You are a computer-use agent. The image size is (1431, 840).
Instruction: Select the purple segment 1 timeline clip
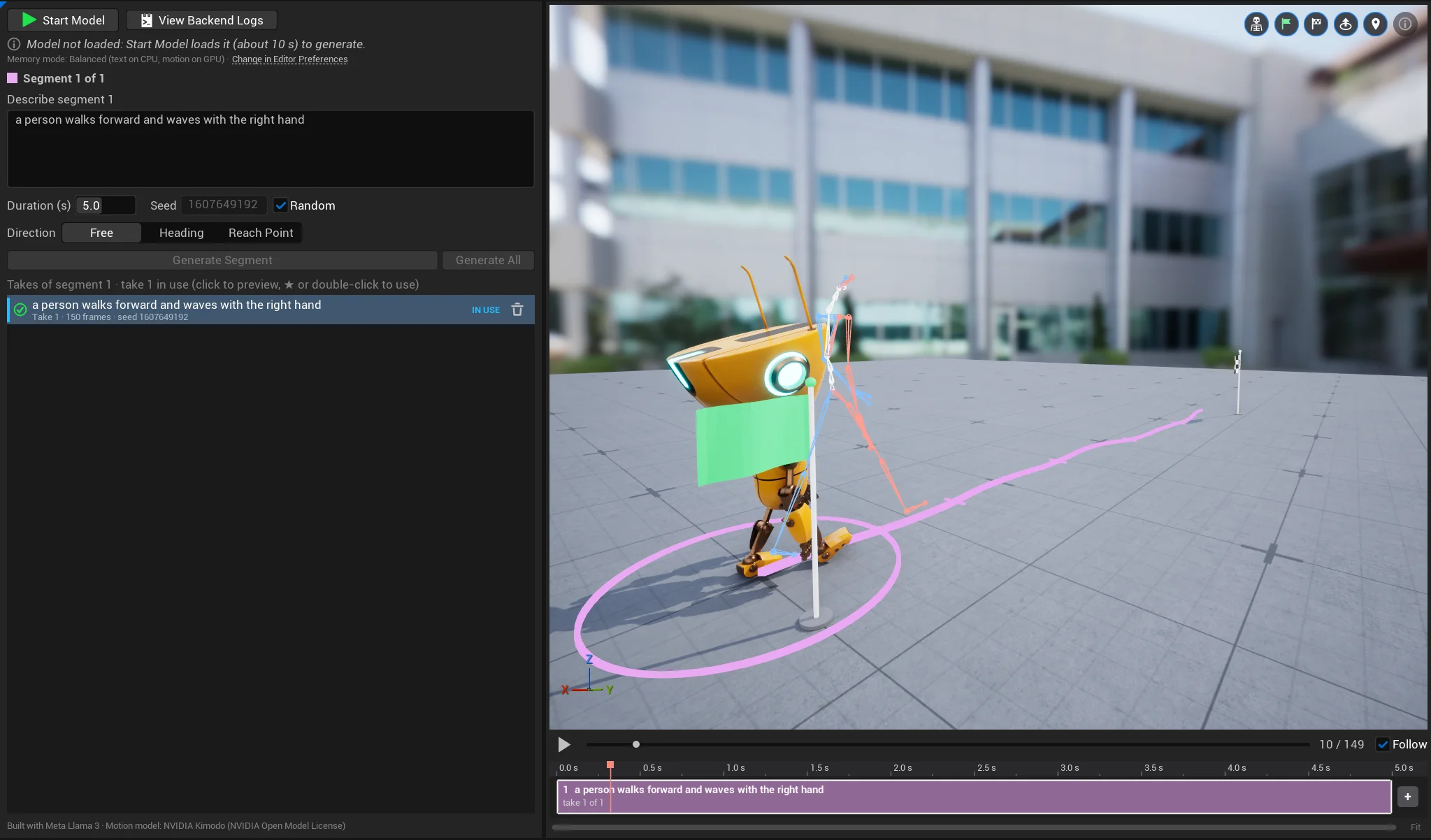(x=974, y=797)
